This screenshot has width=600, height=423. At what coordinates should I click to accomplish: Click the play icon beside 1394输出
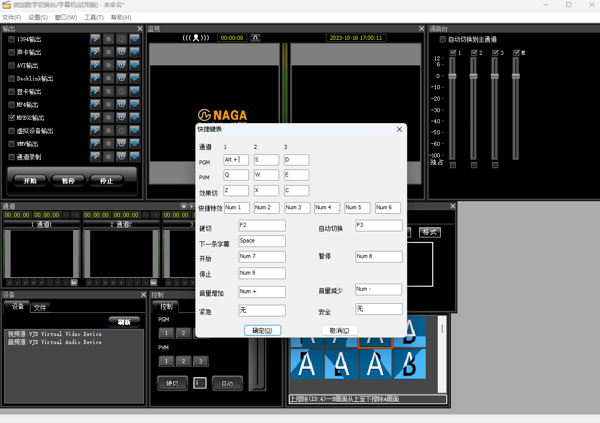(96, 39)
